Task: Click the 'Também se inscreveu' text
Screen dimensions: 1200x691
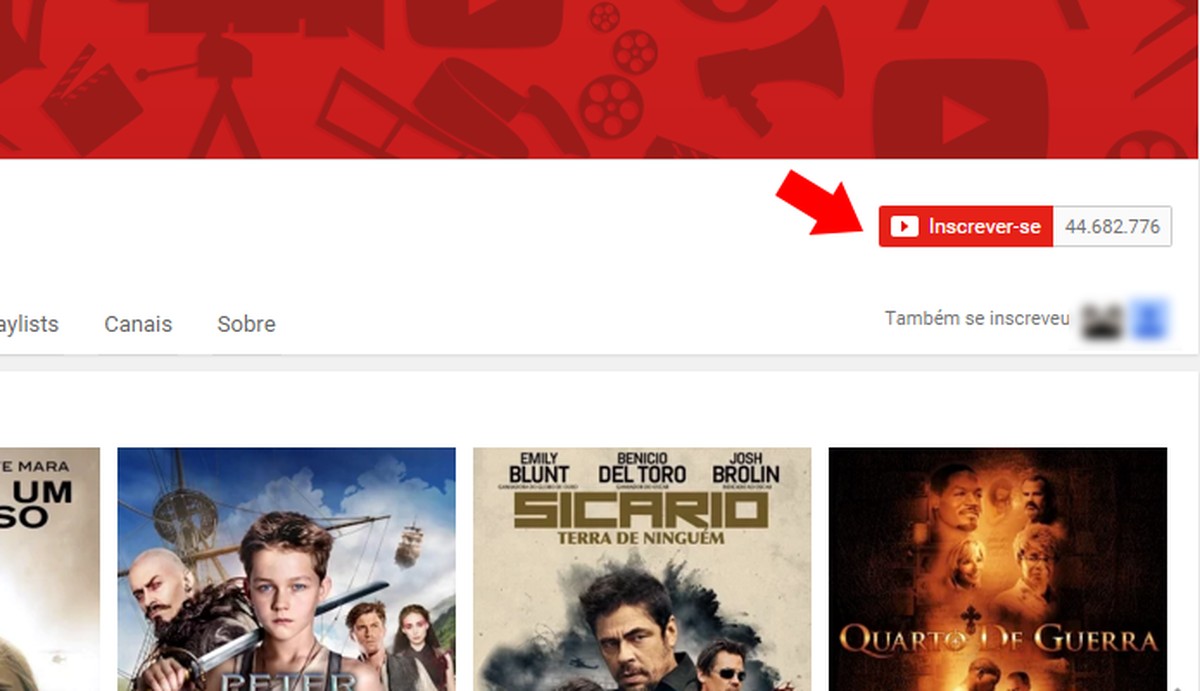Action: pyautogui.click(x=977, y=319)
